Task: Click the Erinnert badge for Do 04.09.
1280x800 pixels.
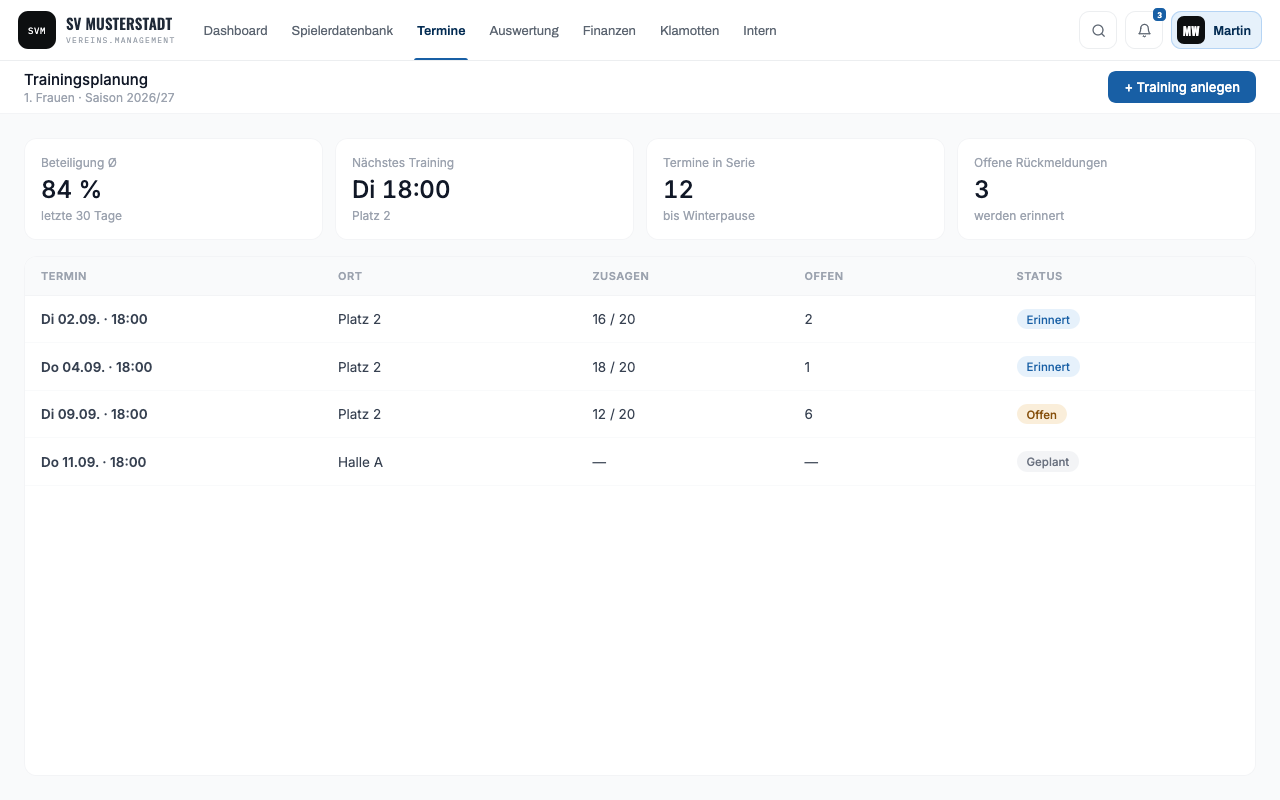Action: coord(1048,367)
